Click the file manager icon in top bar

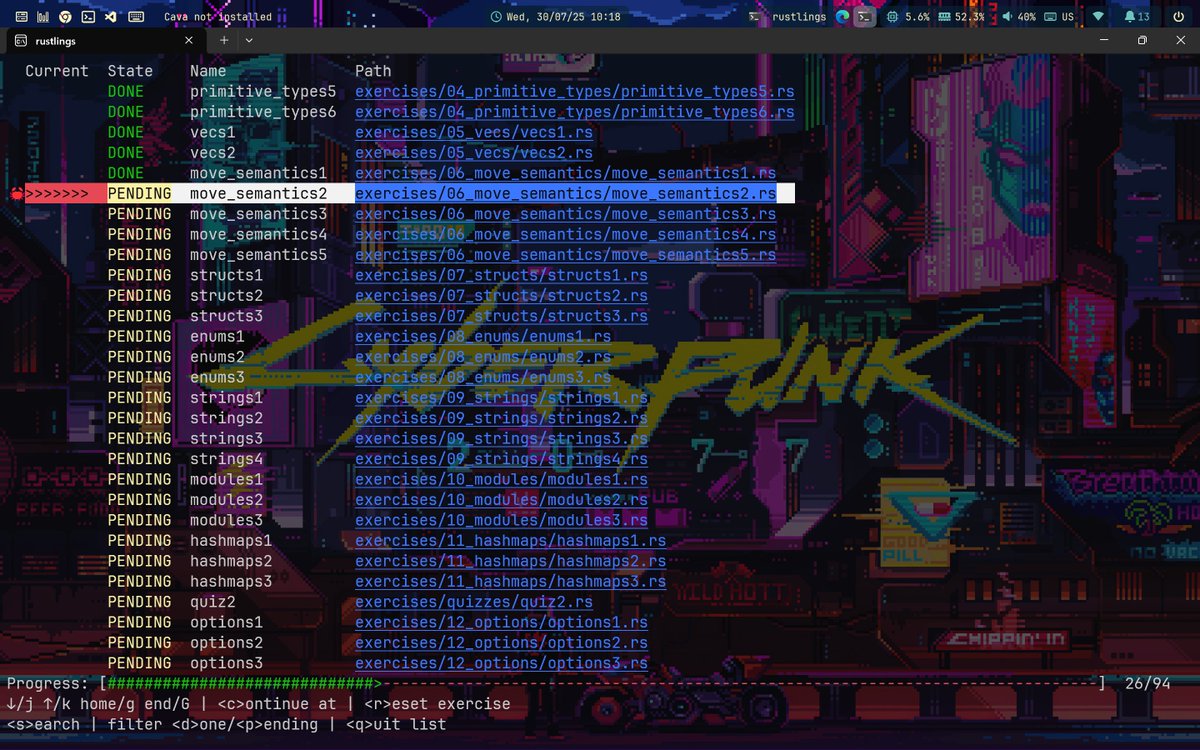pyautogui.click(x=21, y=17)
